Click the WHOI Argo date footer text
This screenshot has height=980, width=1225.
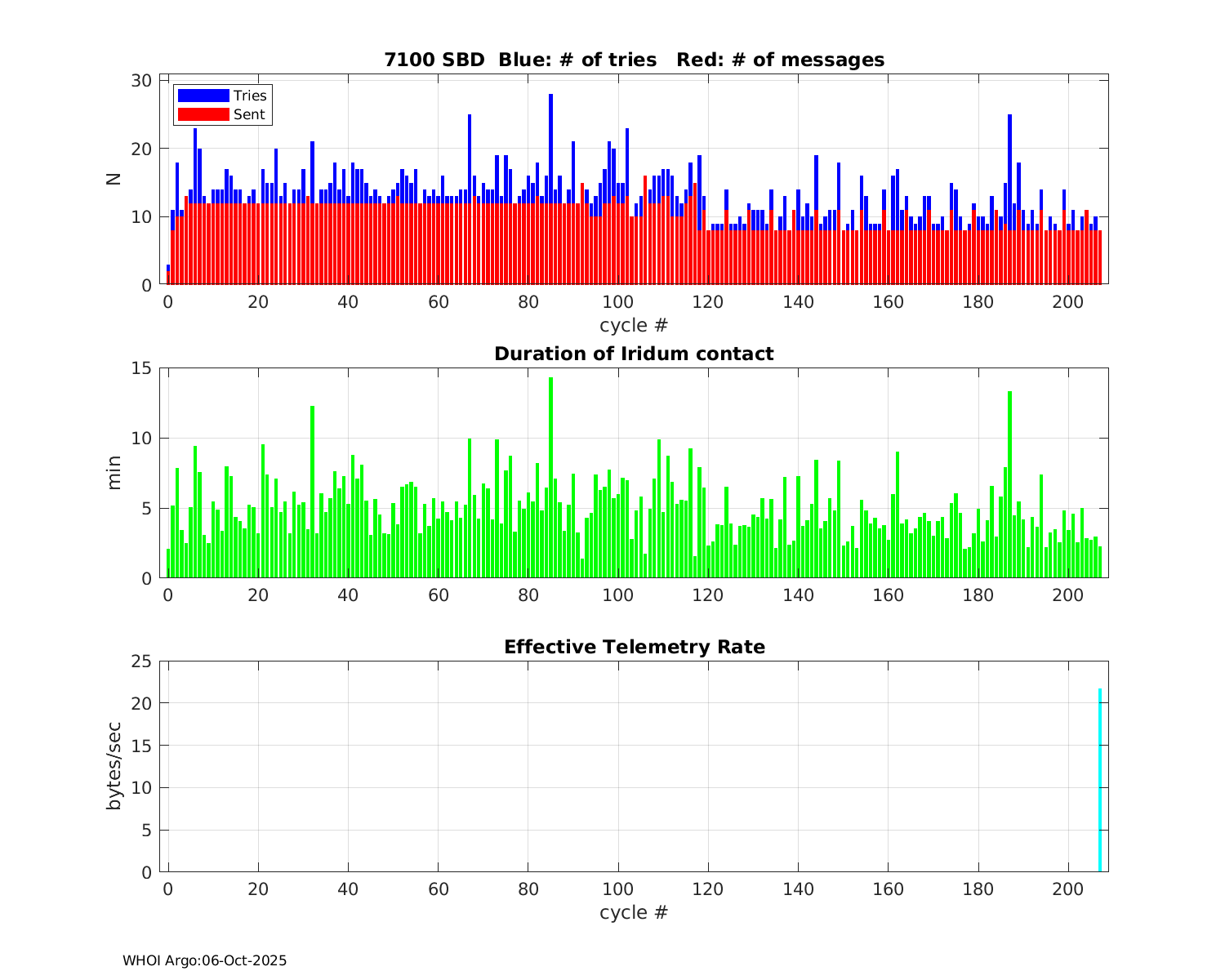pyautogui.click(x=204, y=961)
